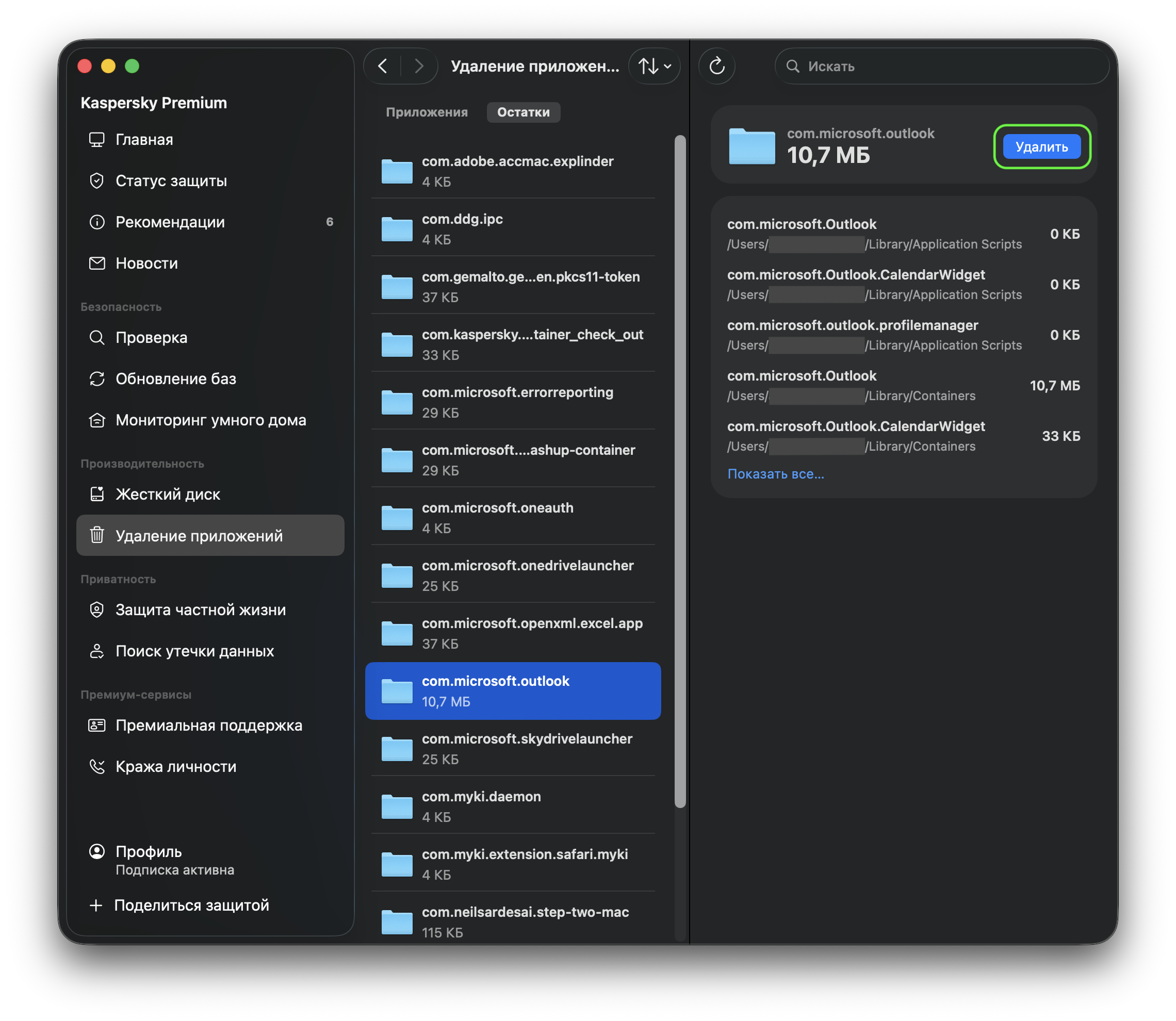Screen dimensions: 1176x1021
Task: Click the Подписка активна profile status
Action: point(175,870)
